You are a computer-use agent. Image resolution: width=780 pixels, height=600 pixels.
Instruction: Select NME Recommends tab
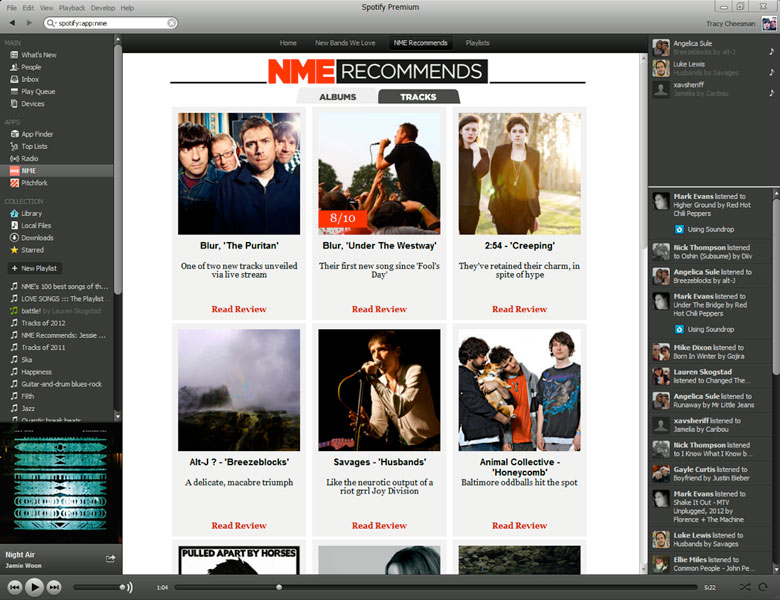click(420, 43)
